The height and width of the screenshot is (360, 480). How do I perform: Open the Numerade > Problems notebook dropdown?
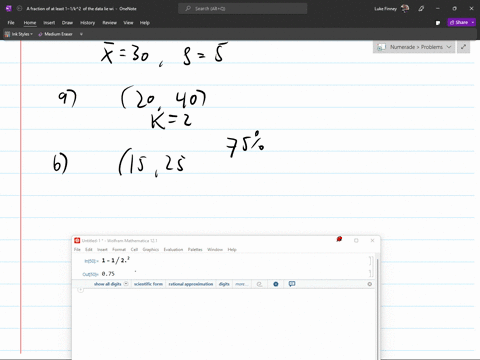pyautogui.click(x=414, y=47)
